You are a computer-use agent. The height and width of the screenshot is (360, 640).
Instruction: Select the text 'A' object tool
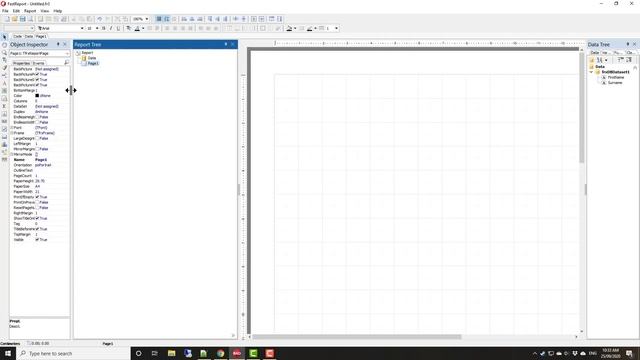[4, 83]
